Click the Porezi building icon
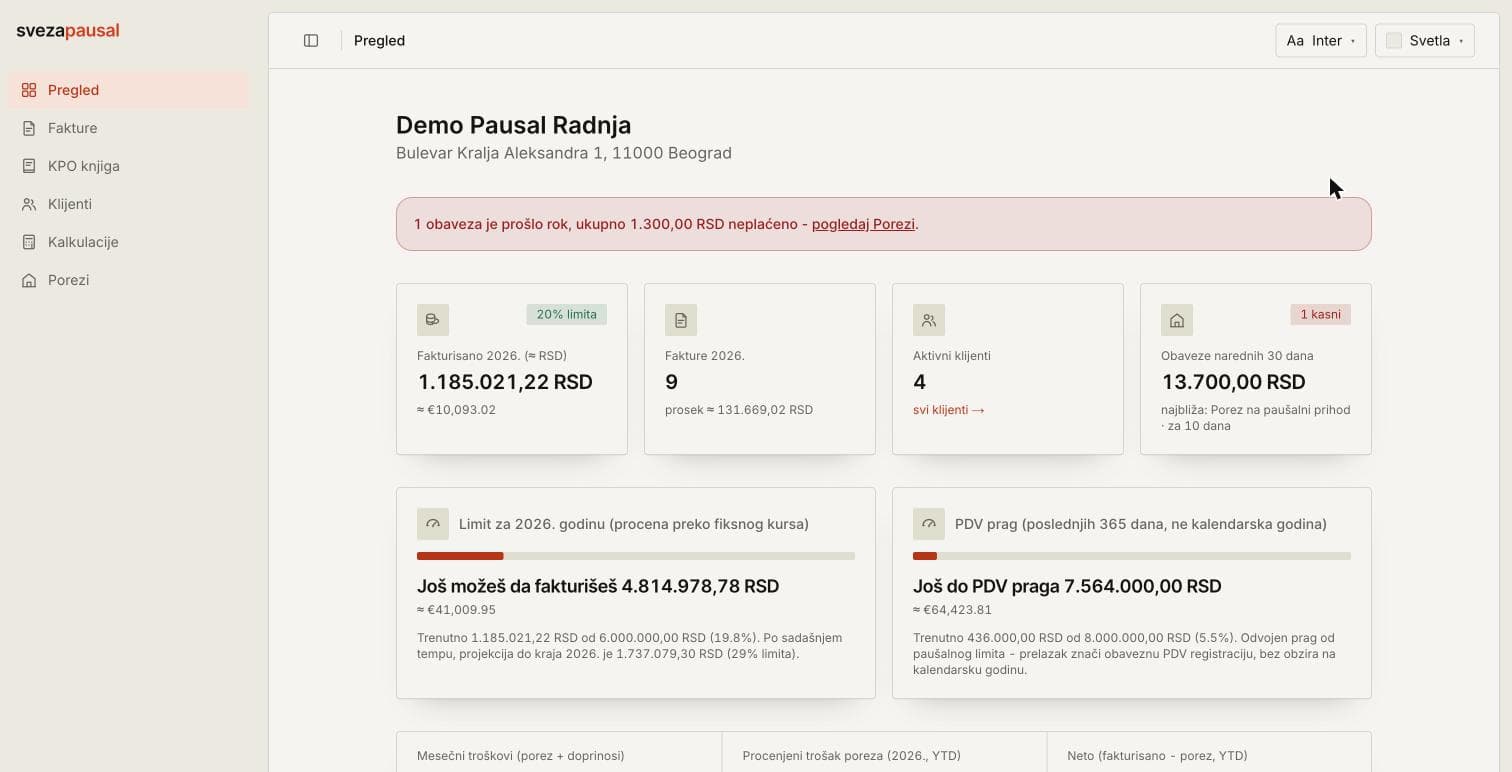This screenshot has height=772, width=1512. [x=29, y=280]
